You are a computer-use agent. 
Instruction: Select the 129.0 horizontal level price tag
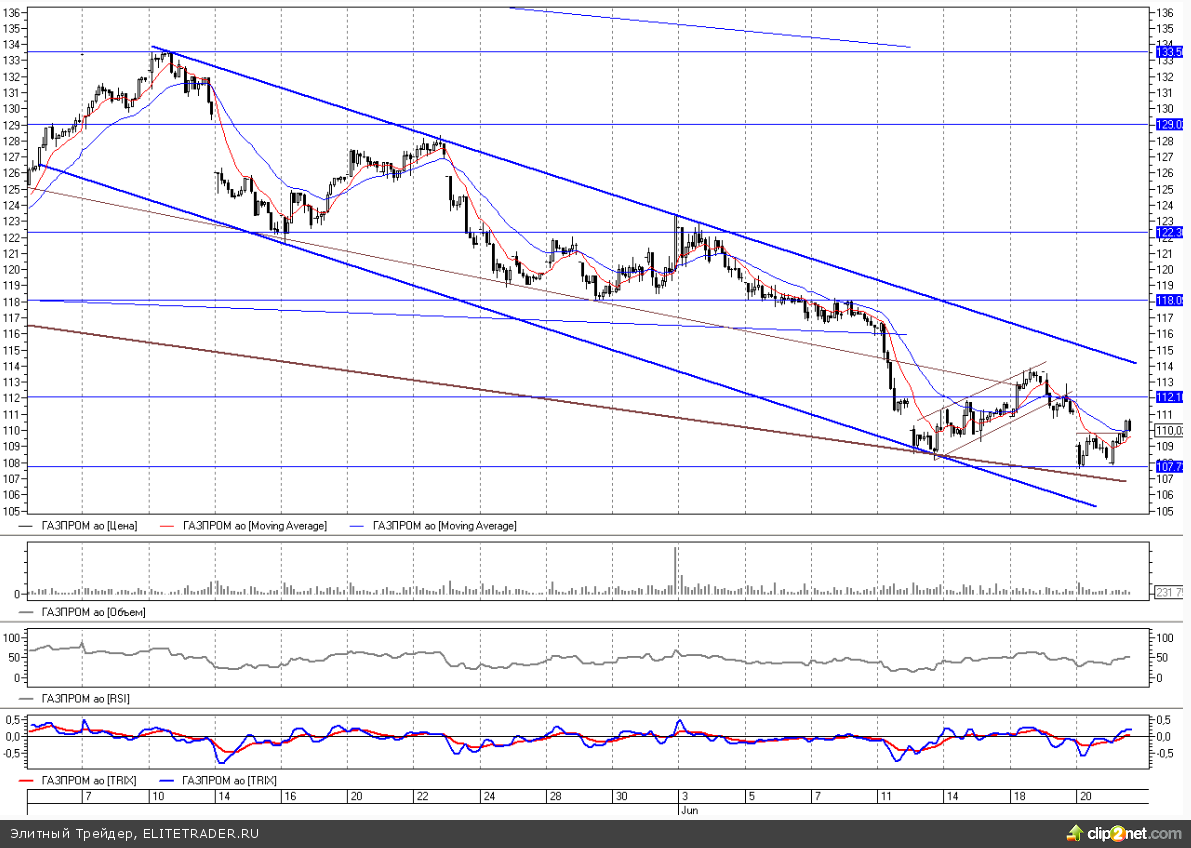point(1169,125)
